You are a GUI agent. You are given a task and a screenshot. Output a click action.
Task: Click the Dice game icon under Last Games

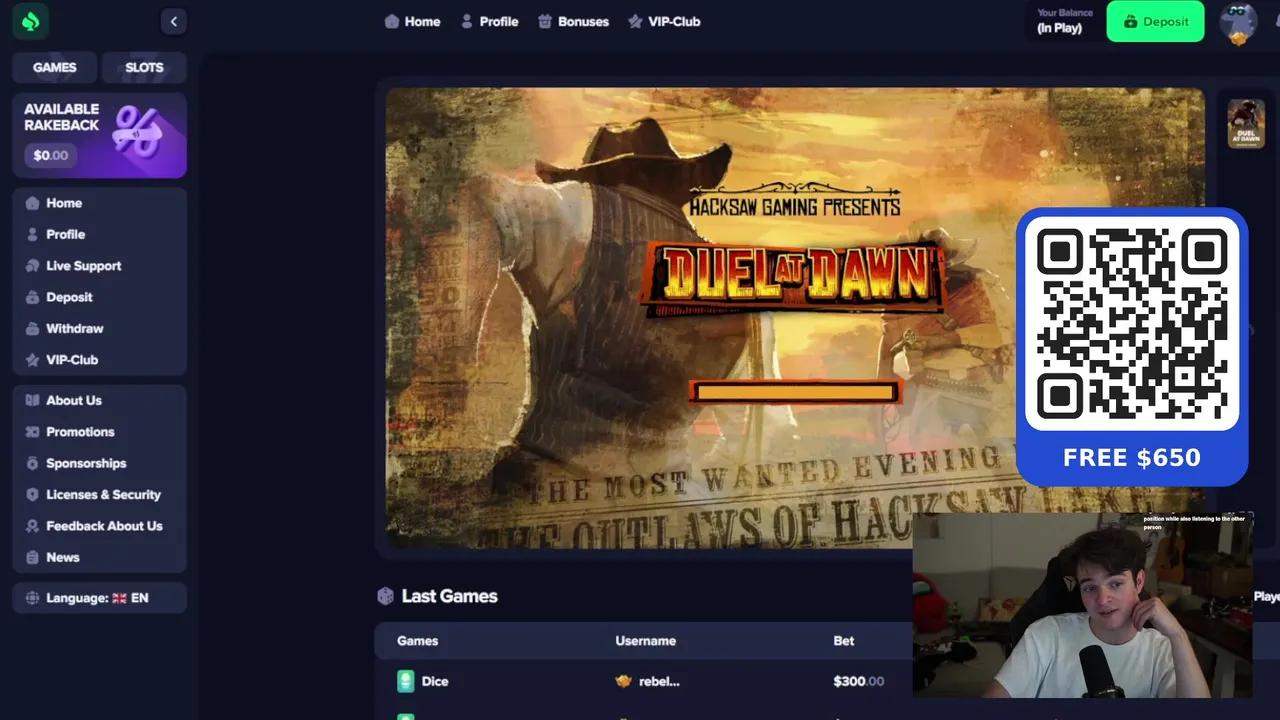click(x=406, y=681)
